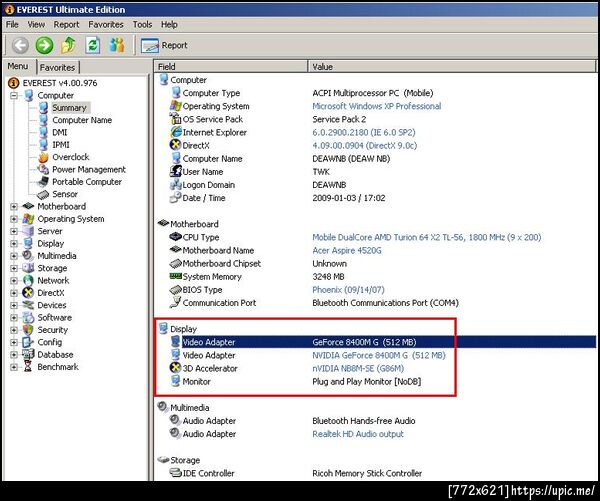Open the Realtek HD Audio output link
This screenshot has height=501, width=600.
[x=358, y=434]
